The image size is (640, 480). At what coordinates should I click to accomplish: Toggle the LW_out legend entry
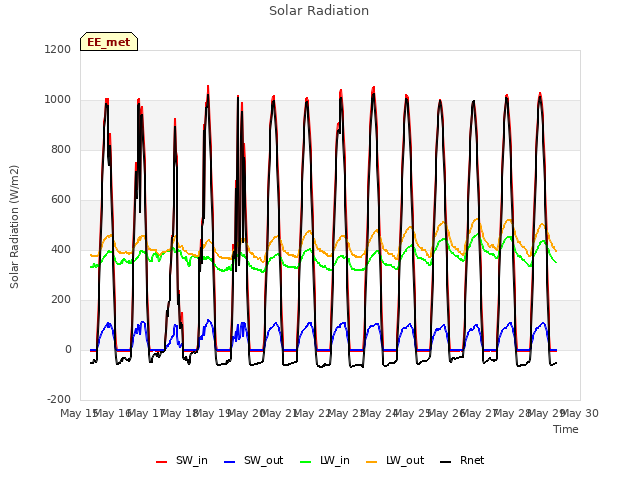coord(395,461)
